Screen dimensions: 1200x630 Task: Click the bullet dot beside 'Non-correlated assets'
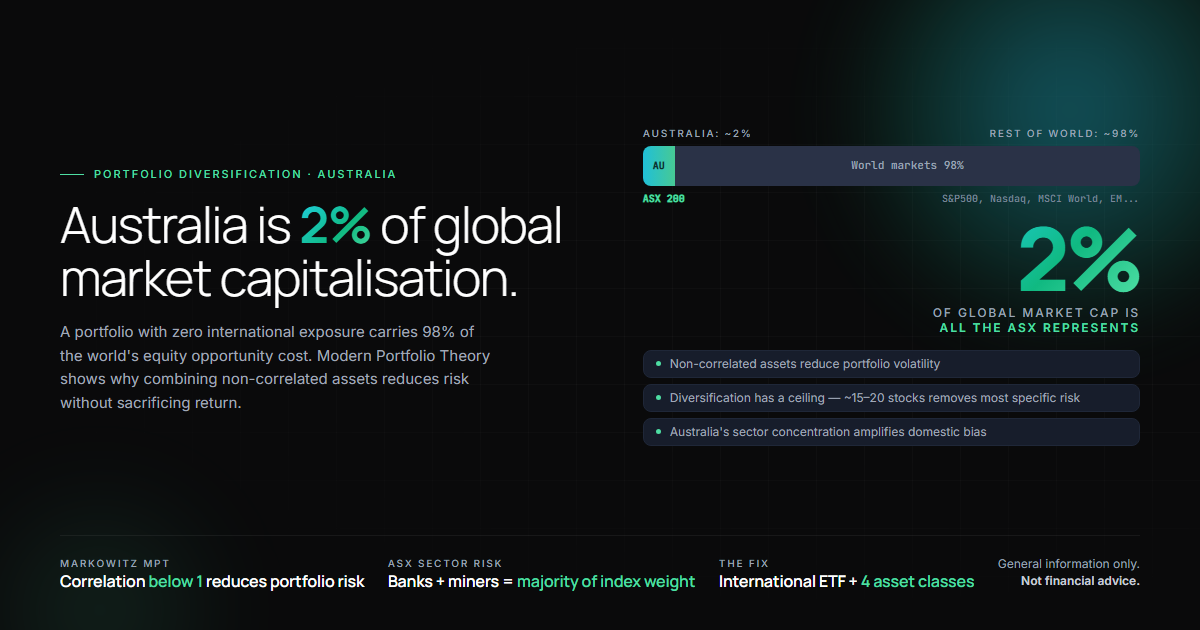click(658, 364)
